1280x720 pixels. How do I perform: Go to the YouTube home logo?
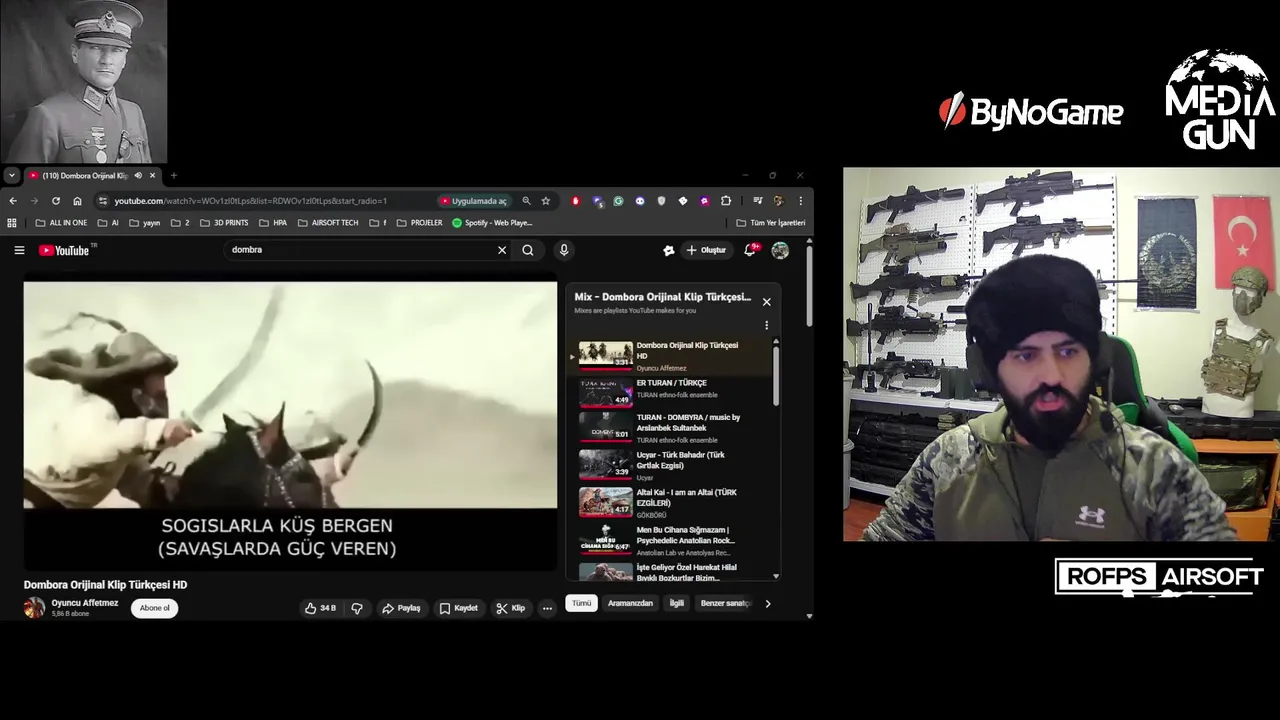coord(65,250)
